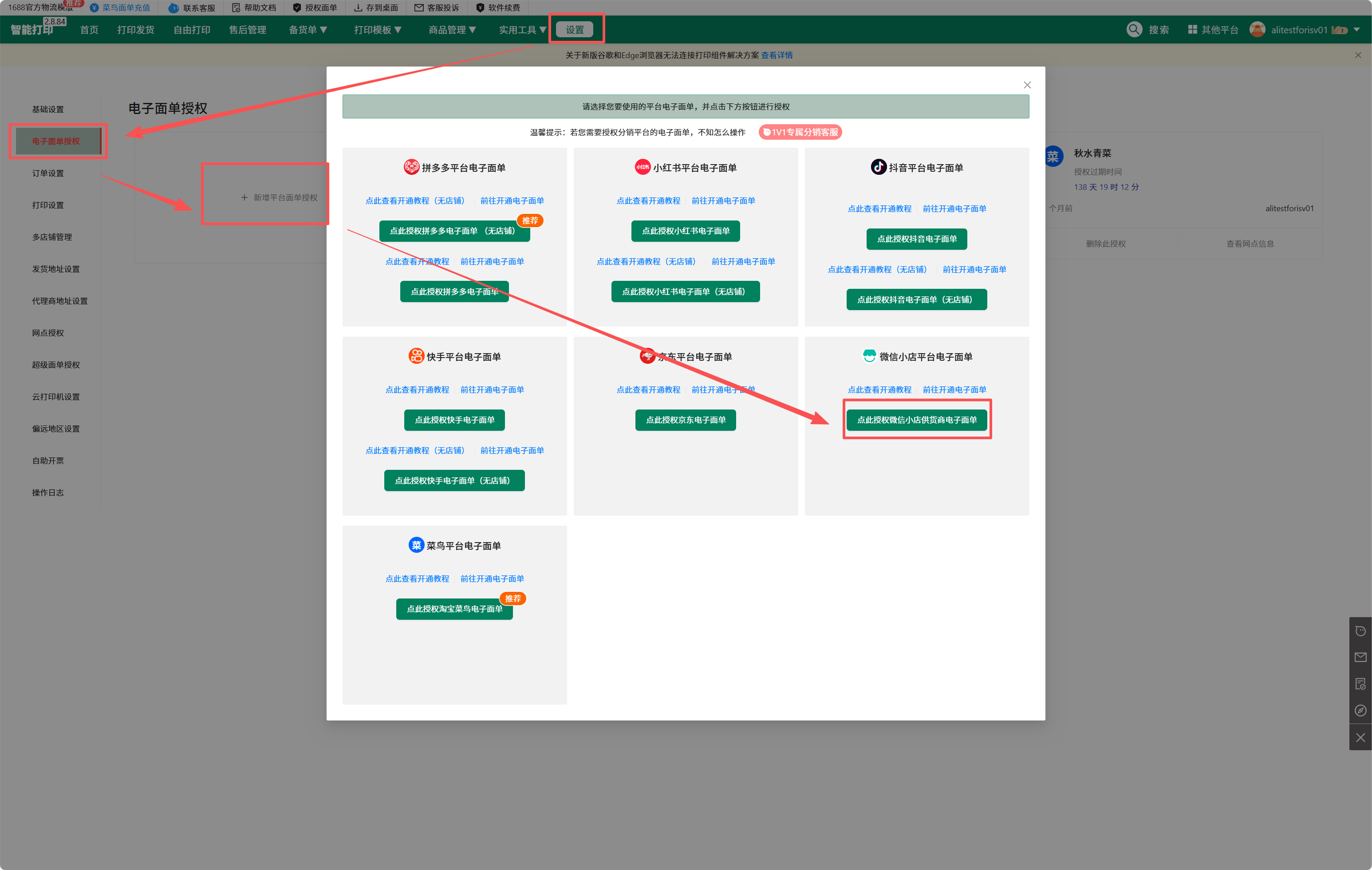Screen dimensions: 1372x870
Task: Click the 1V1专属分销客服 badge
Action: coord(800,132)
